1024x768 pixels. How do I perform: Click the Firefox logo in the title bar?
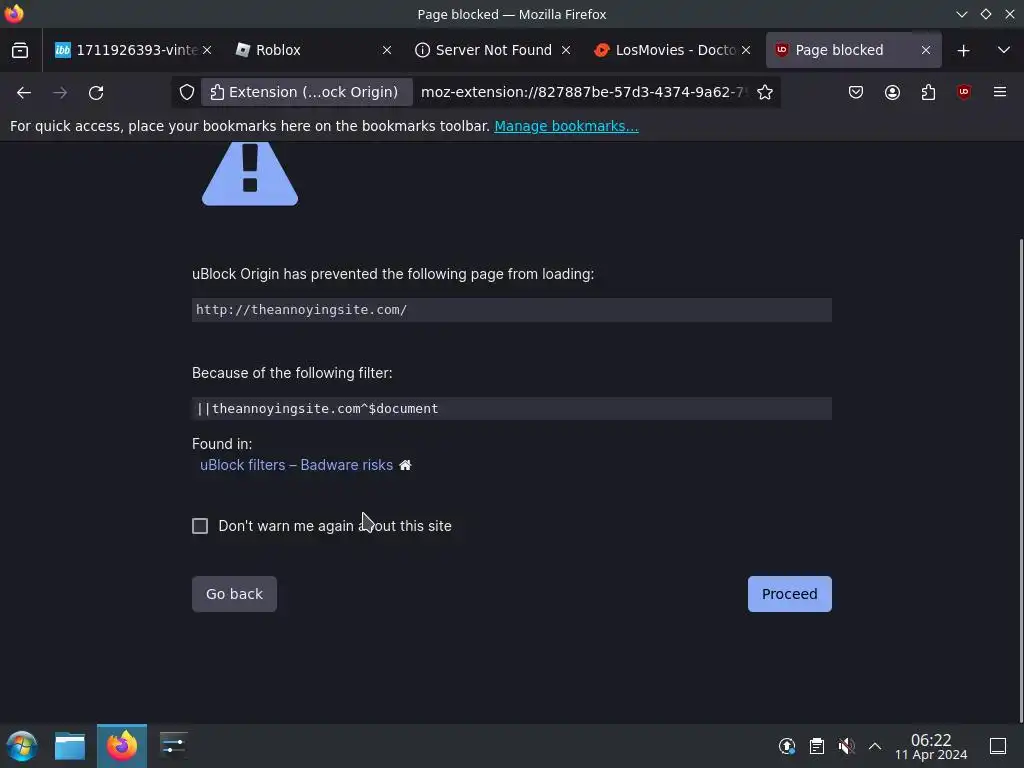click(14, 14)
